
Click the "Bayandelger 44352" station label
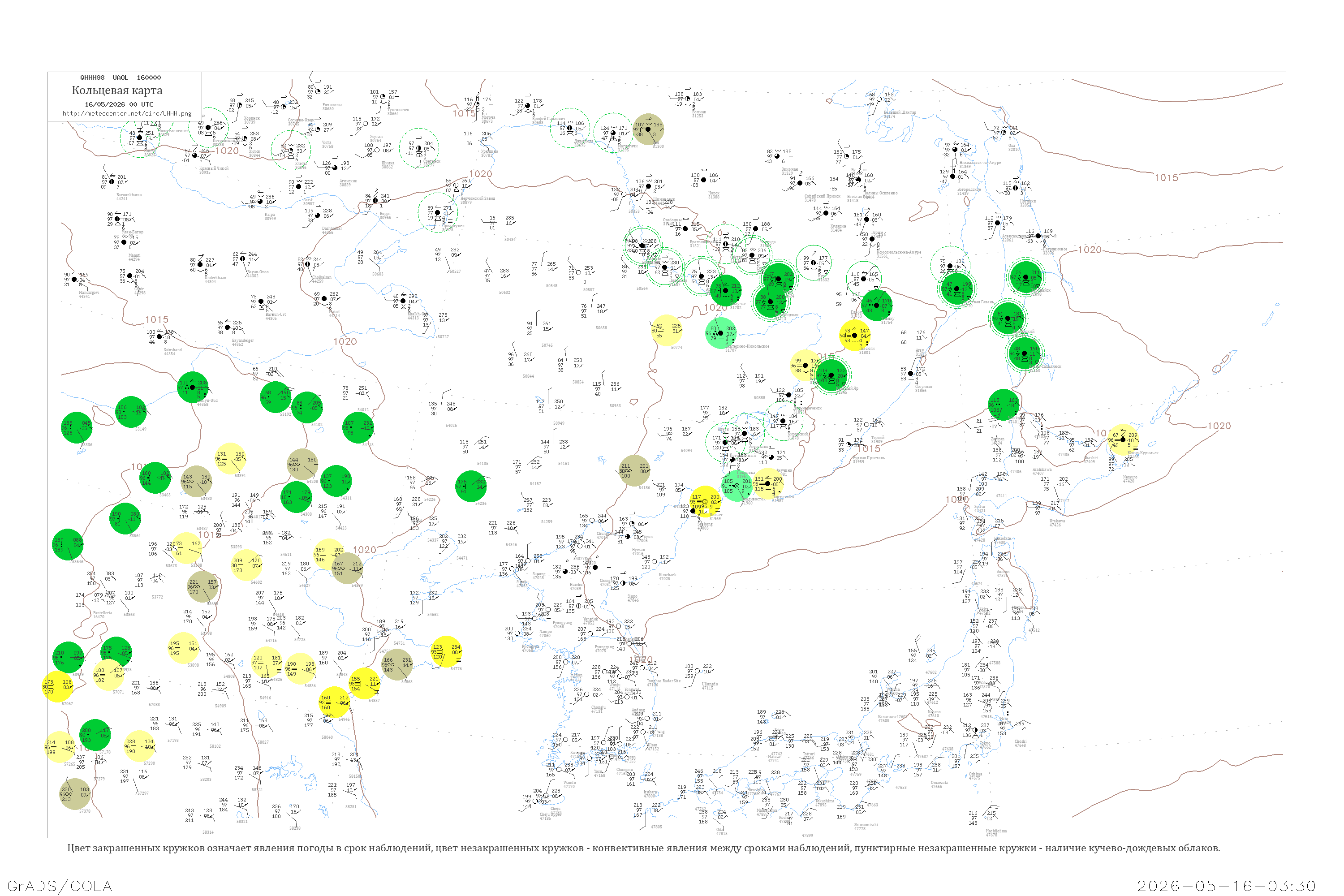[243, 343]
